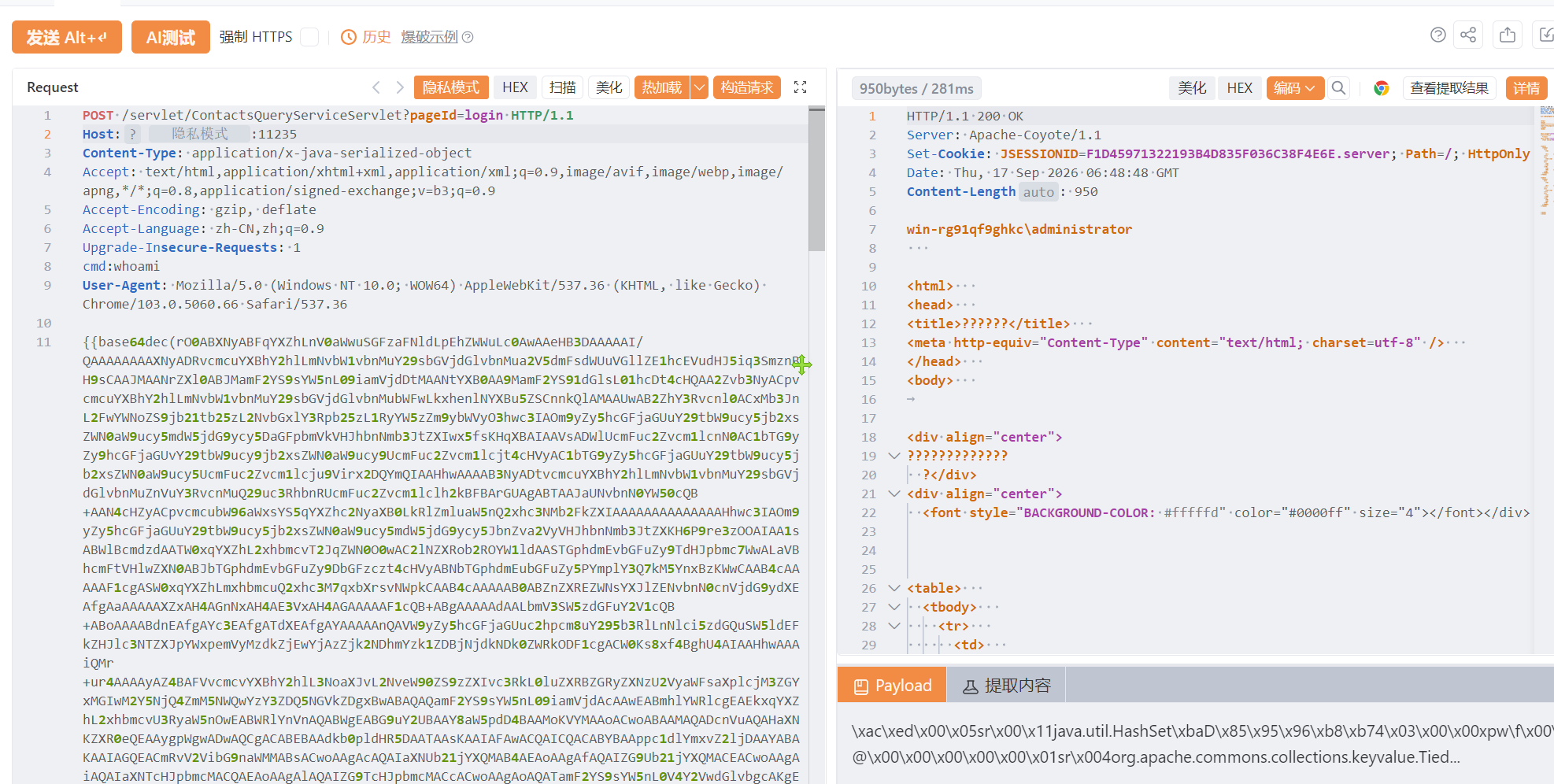Expand the Request editor to fullscreen
This screenshot has height=784, width=1554.
tap(801, 87)
